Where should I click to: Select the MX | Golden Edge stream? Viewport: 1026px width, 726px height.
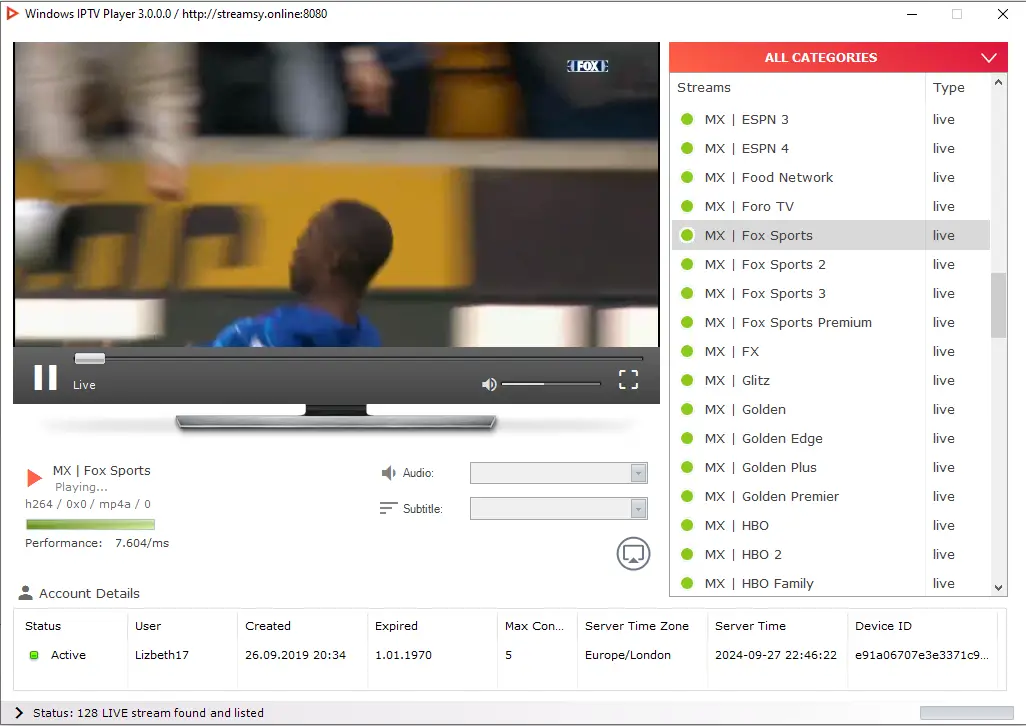tap(830, 438)
